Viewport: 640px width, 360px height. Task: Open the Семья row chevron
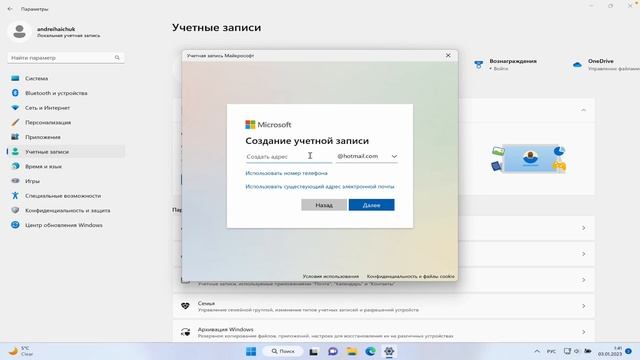point(584,306)
